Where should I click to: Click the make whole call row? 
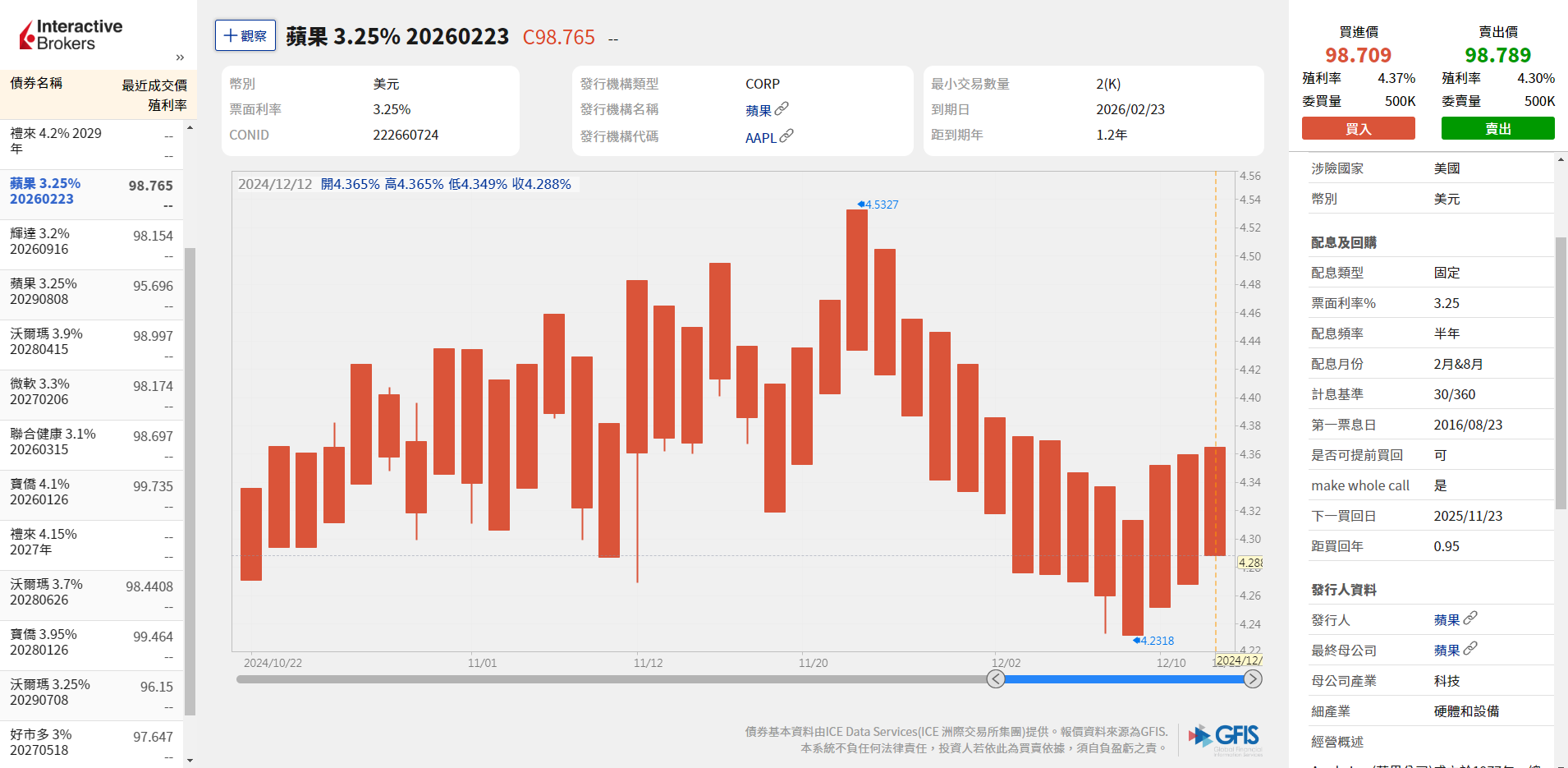tap(1430, 485)
